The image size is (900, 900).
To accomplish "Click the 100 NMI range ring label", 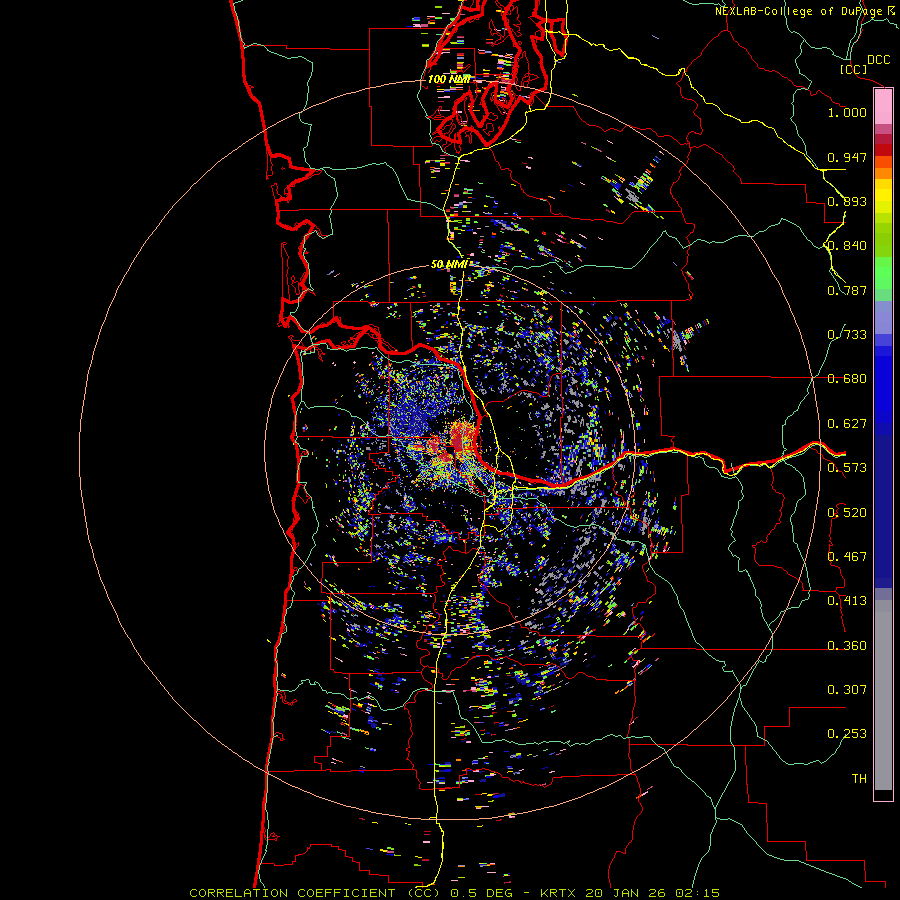I will [x=449, y=79].
